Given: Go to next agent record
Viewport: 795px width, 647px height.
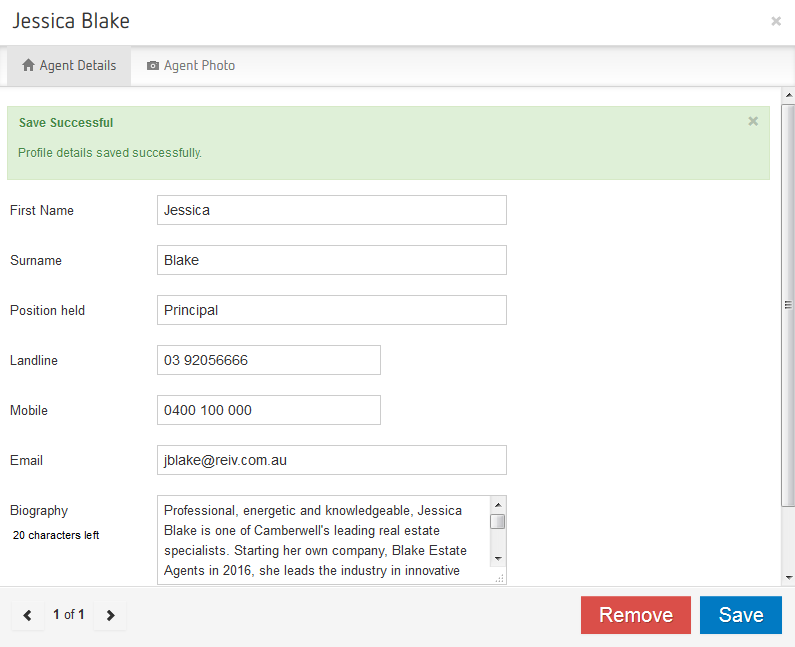Looking at the screenshot, I should point(110,615).
